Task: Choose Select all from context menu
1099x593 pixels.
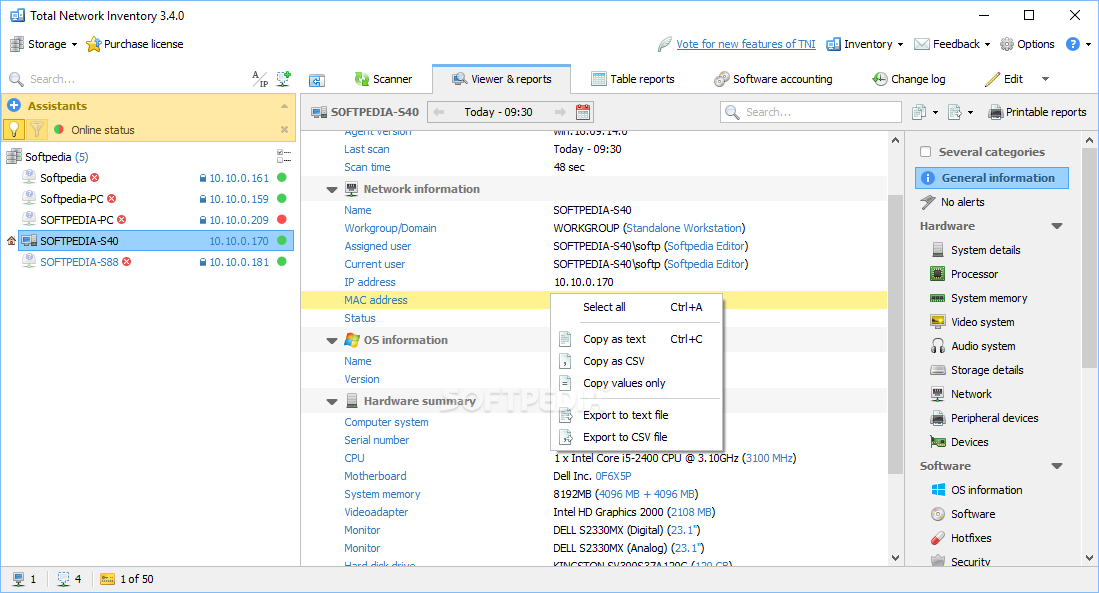Action: (636, 307)
